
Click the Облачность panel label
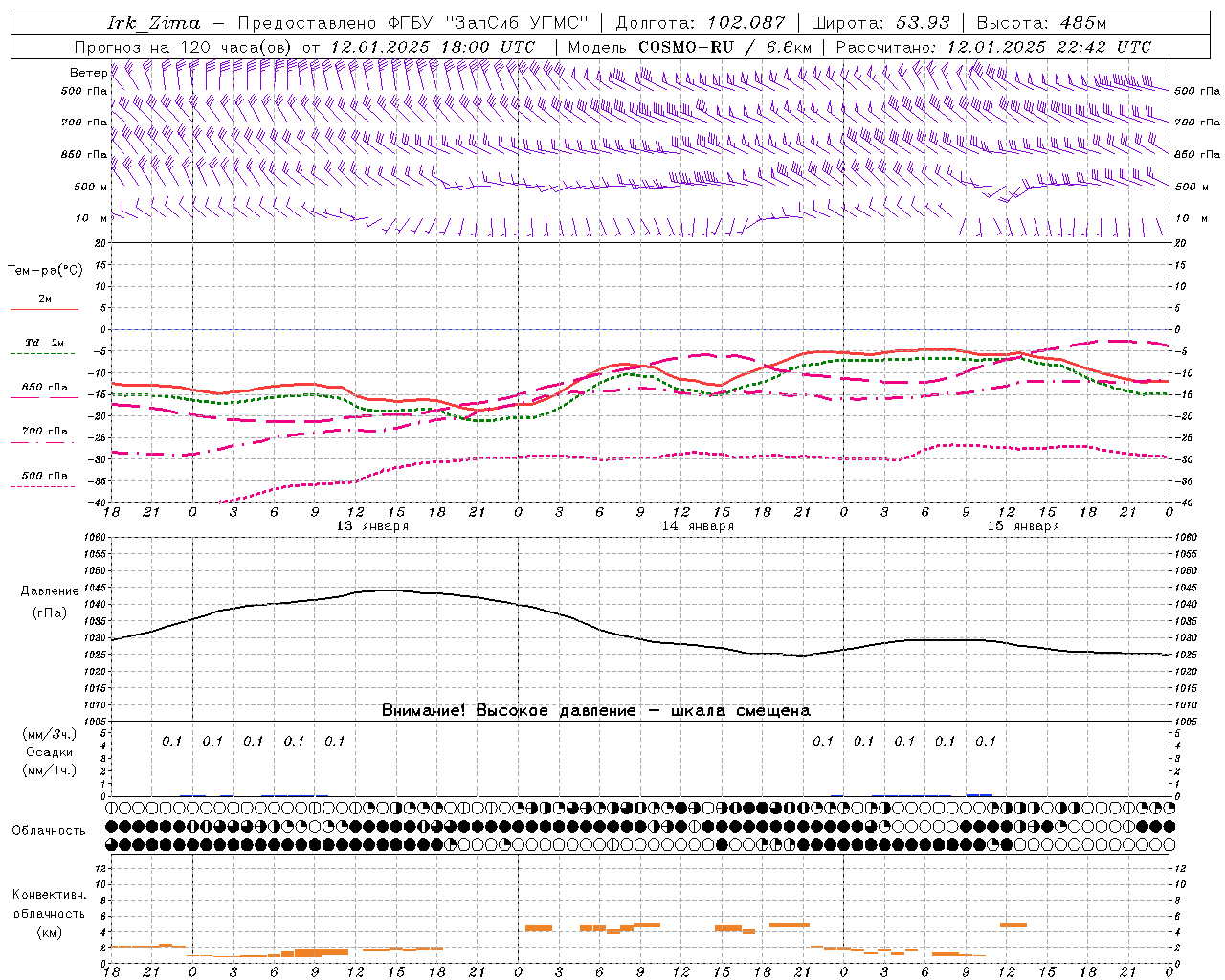click(x=49, y=830)
